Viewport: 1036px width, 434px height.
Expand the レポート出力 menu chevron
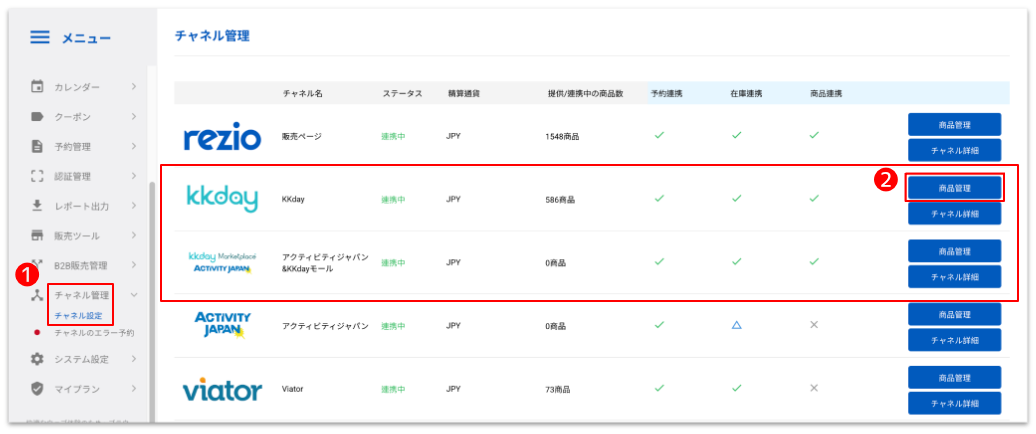[133, 206]
